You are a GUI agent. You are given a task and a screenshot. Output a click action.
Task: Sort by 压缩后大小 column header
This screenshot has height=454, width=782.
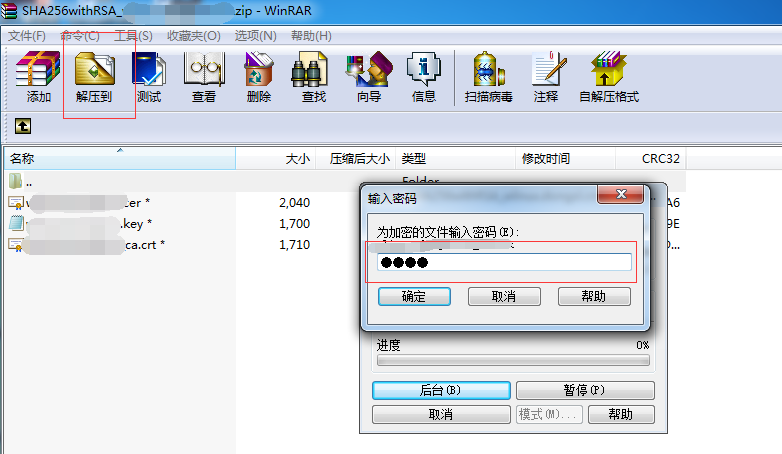tap(356, 159)
